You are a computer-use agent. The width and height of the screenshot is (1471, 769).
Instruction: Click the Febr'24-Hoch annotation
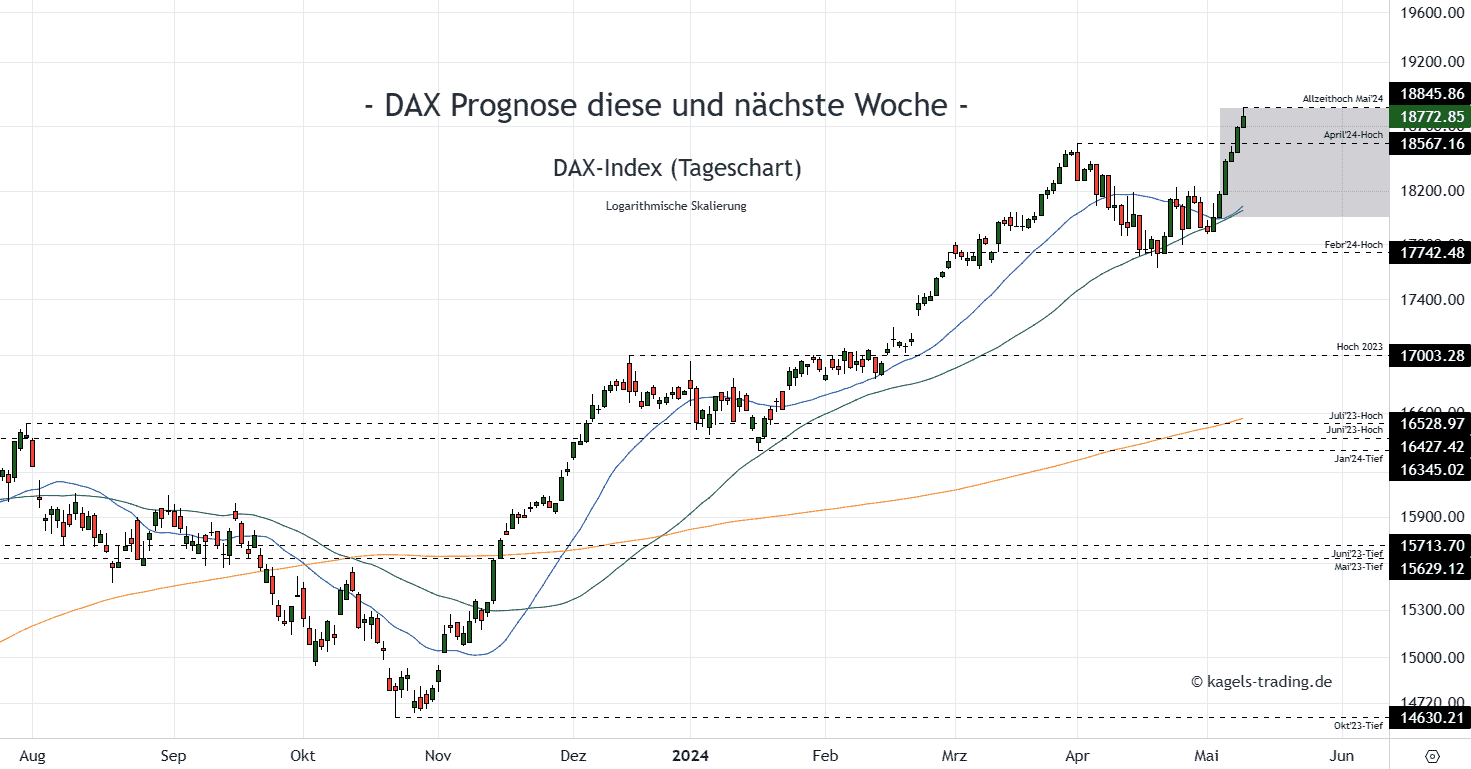point(1353,245)
